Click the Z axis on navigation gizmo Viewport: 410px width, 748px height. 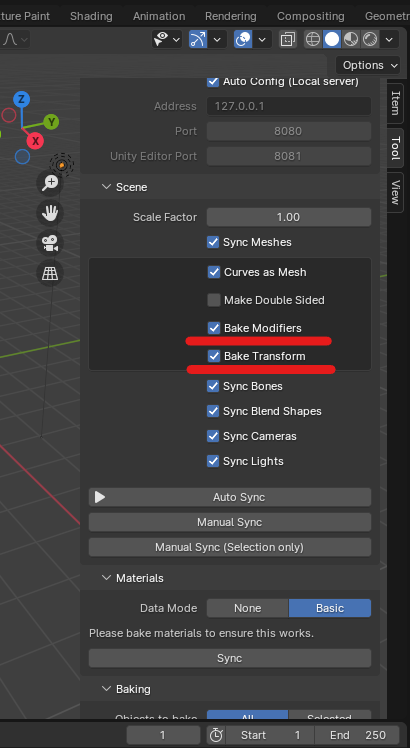tap(21, 99)
